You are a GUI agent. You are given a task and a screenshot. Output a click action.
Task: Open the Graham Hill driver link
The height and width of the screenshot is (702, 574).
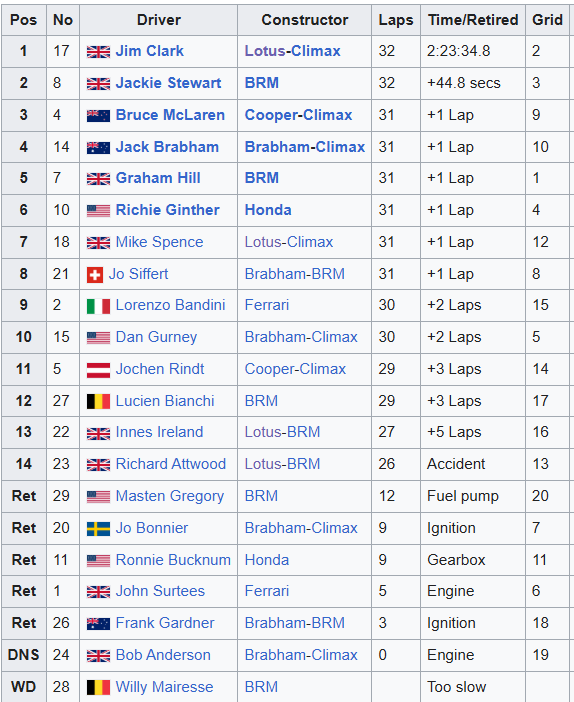pyautogui.click(x=158, y=178)
